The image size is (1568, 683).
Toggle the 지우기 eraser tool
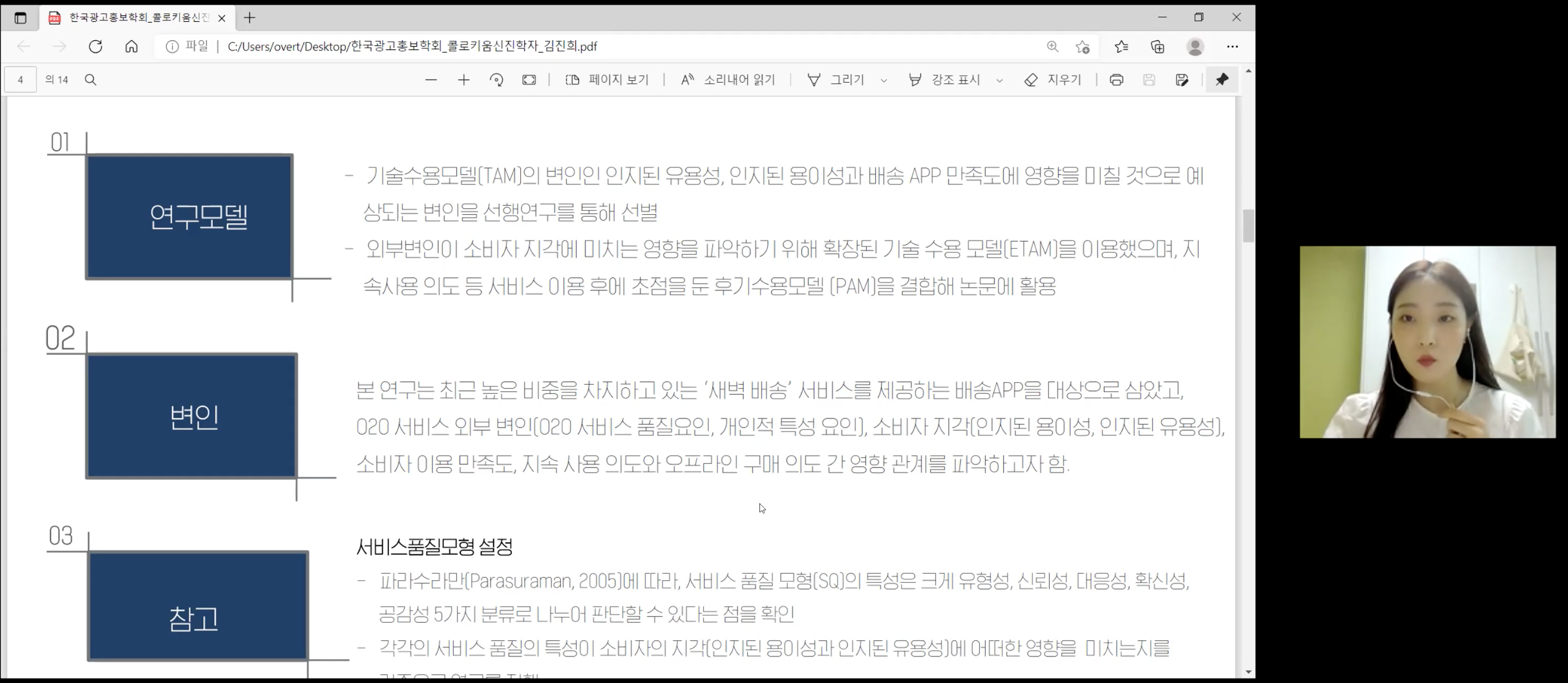1053,80
